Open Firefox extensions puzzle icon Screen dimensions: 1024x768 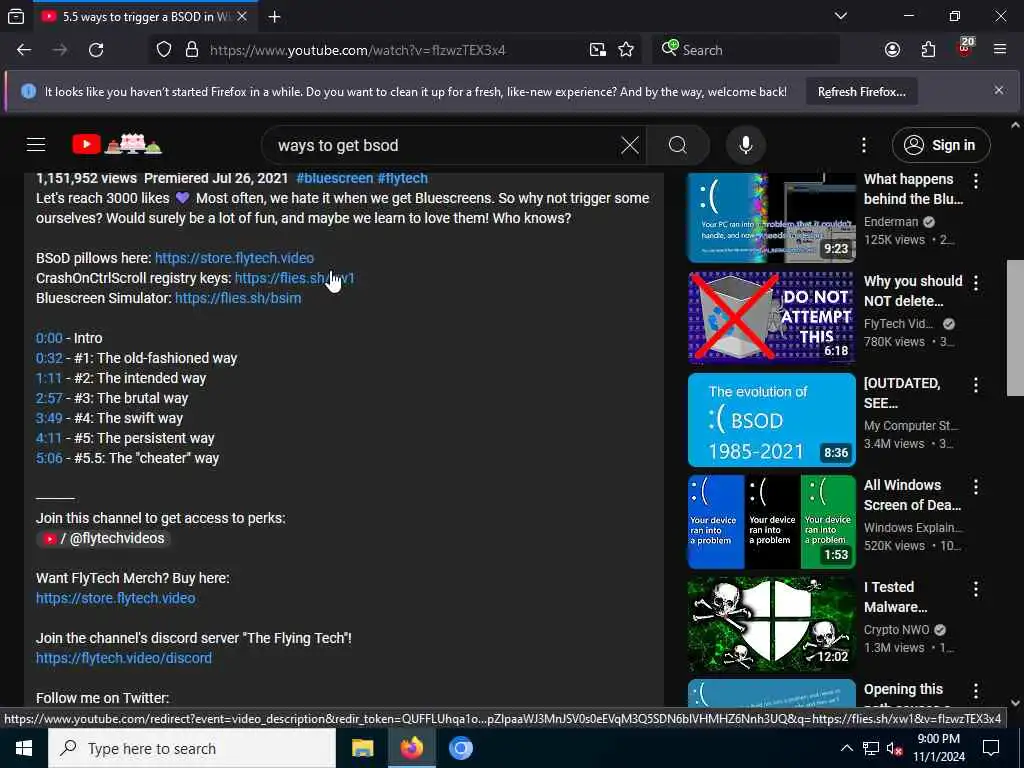click(x=928, y=50)
